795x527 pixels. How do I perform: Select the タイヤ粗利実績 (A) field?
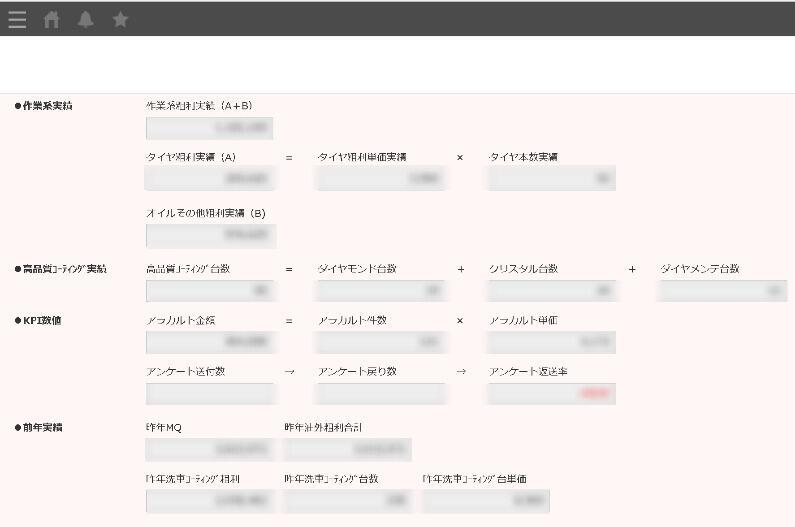(209, 178)
